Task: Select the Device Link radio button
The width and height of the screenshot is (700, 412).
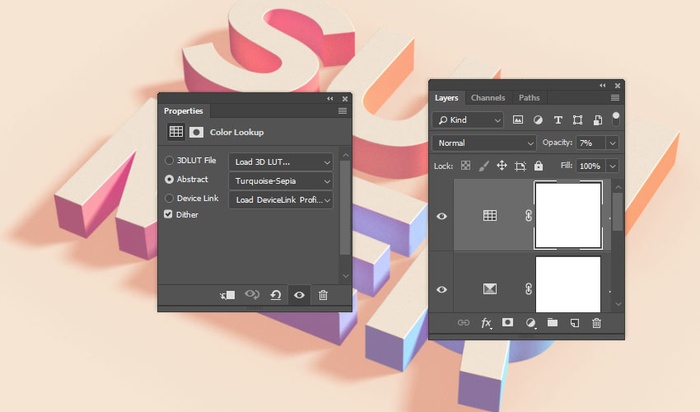Action: click(x=169, y=198)
